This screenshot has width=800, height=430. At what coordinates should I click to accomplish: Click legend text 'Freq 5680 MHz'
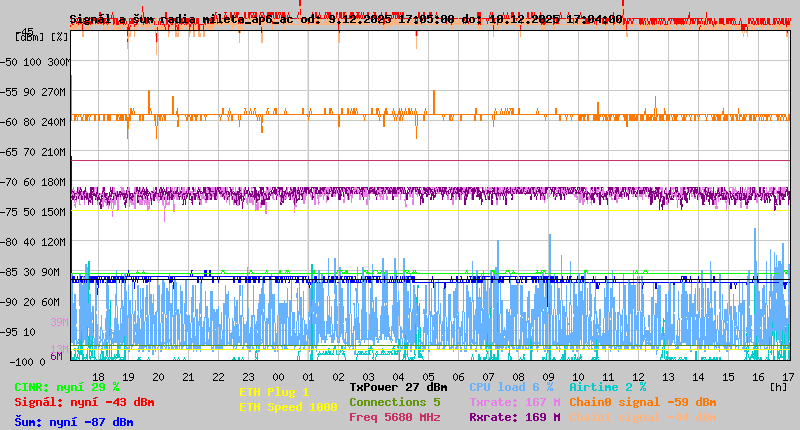pos(395,417)
